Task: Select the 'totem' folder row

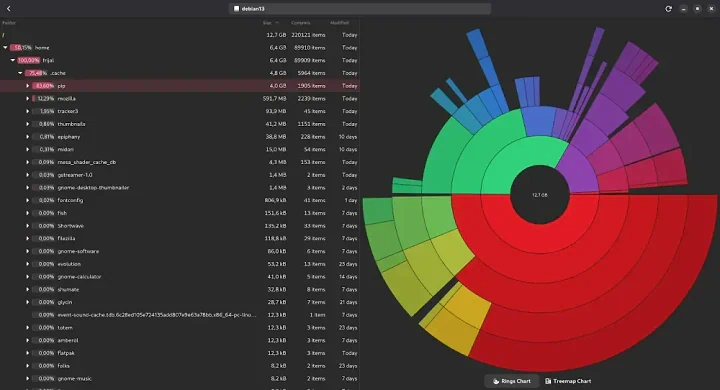Action: point(180,328)
